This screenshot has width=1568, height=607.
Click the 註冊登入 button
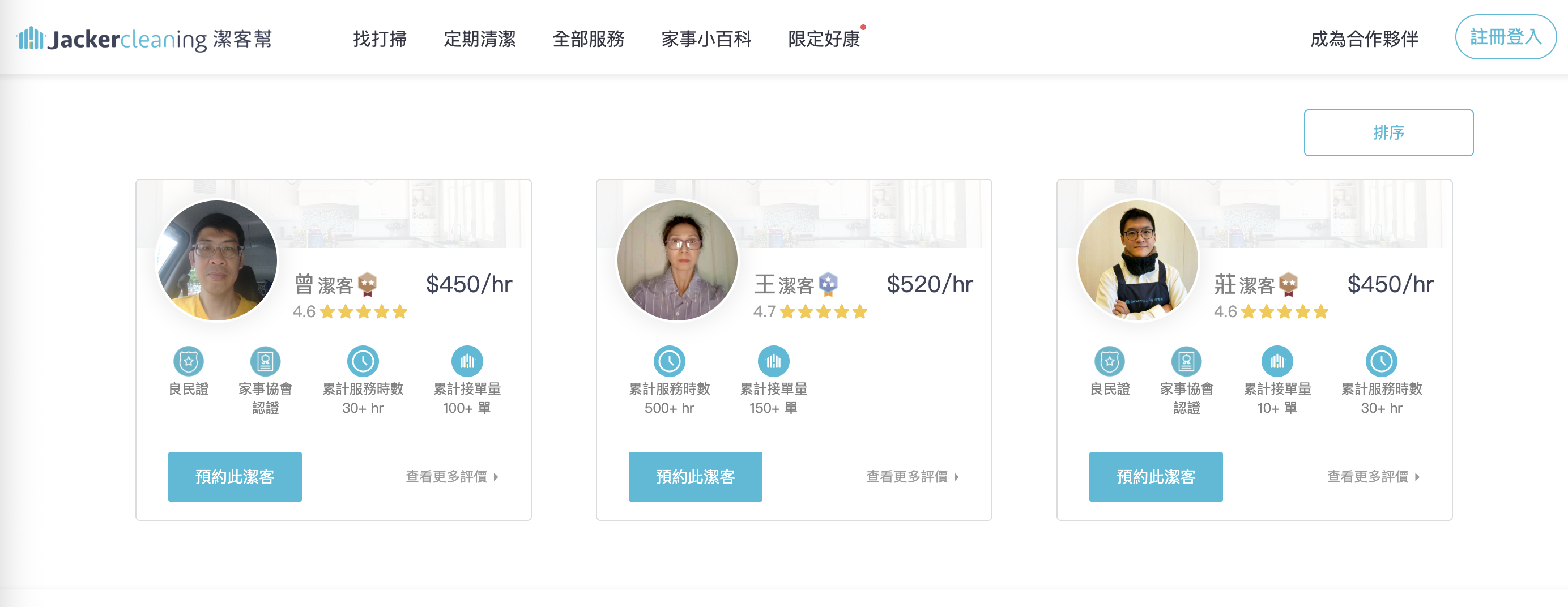(x=1505, y=37)
